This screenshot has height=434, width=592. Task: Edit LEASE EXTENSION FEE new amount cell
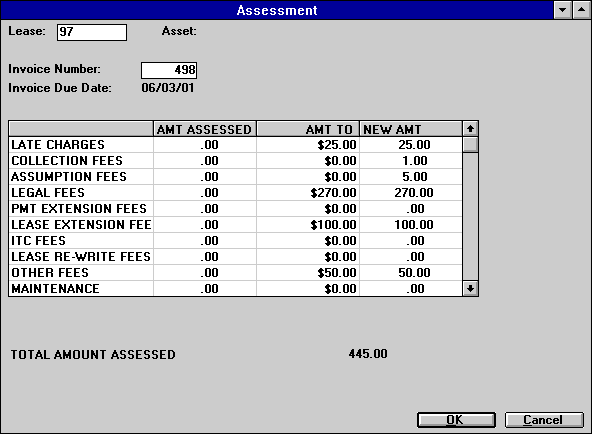click(x=411, y=225)
